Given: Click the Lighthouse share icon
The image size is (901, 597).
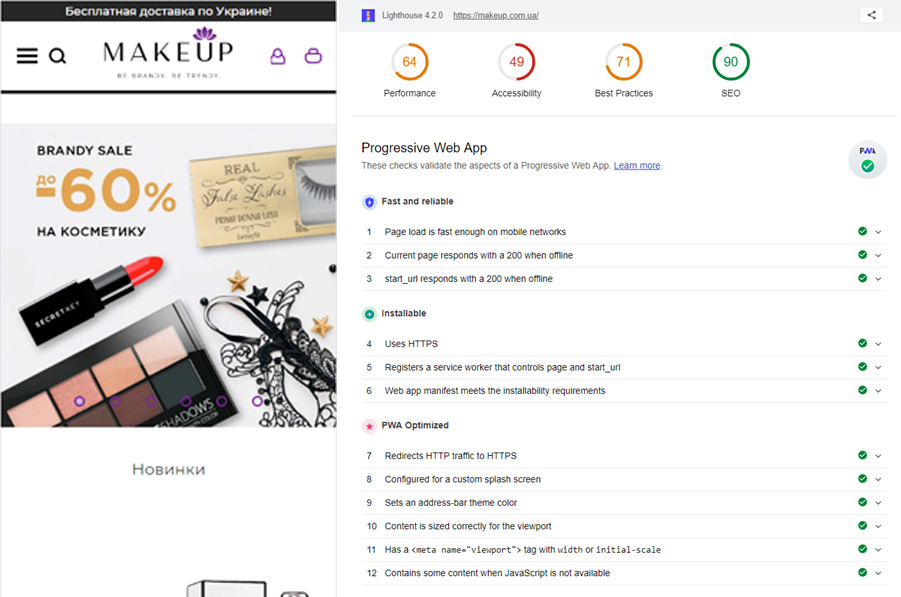Looking at the screenshot, I should (x=872, y=15).
